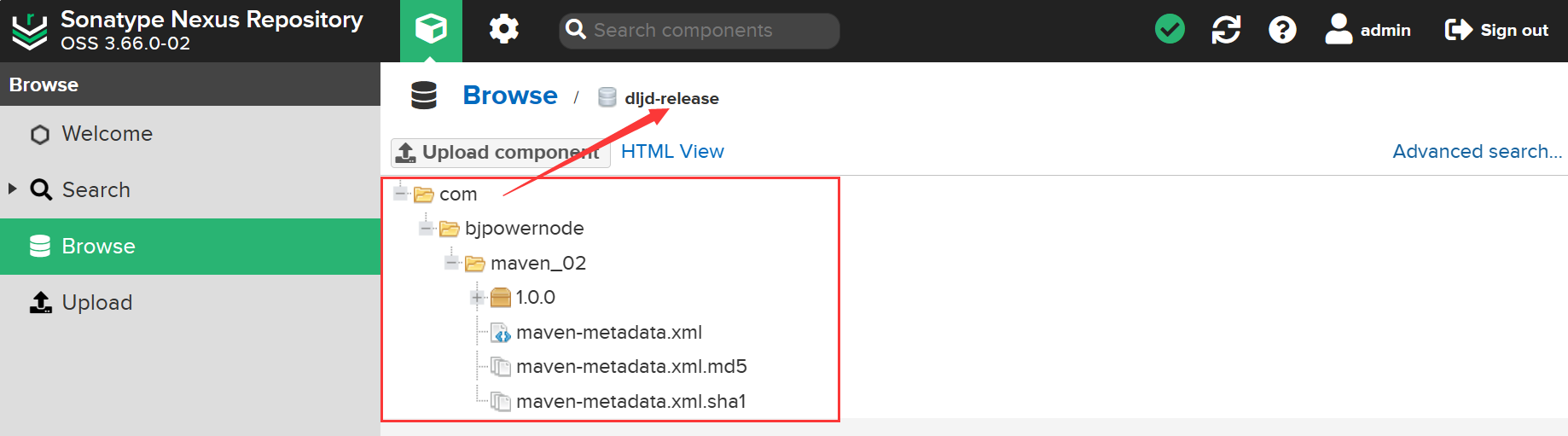Click the green system status checkmark
Screen dimensions: 1568x436
point(1170,30)
